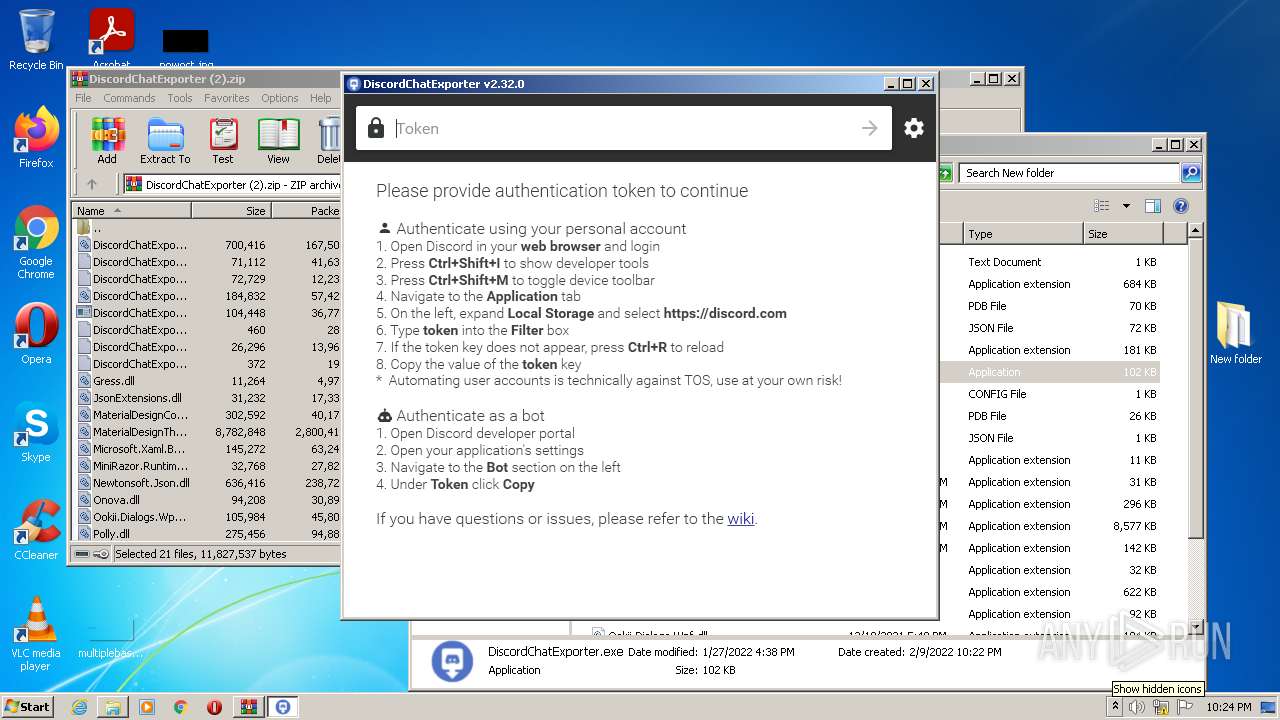Open WinRAR Tools menu

pos(180,98)
